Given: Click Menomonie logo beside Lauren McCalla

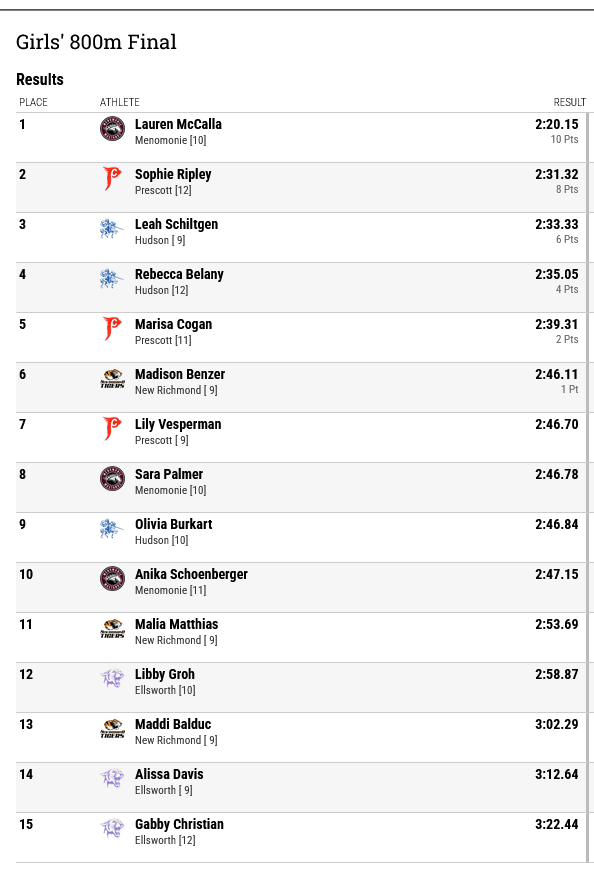Looking at the screenshot, I should point(112,129).
